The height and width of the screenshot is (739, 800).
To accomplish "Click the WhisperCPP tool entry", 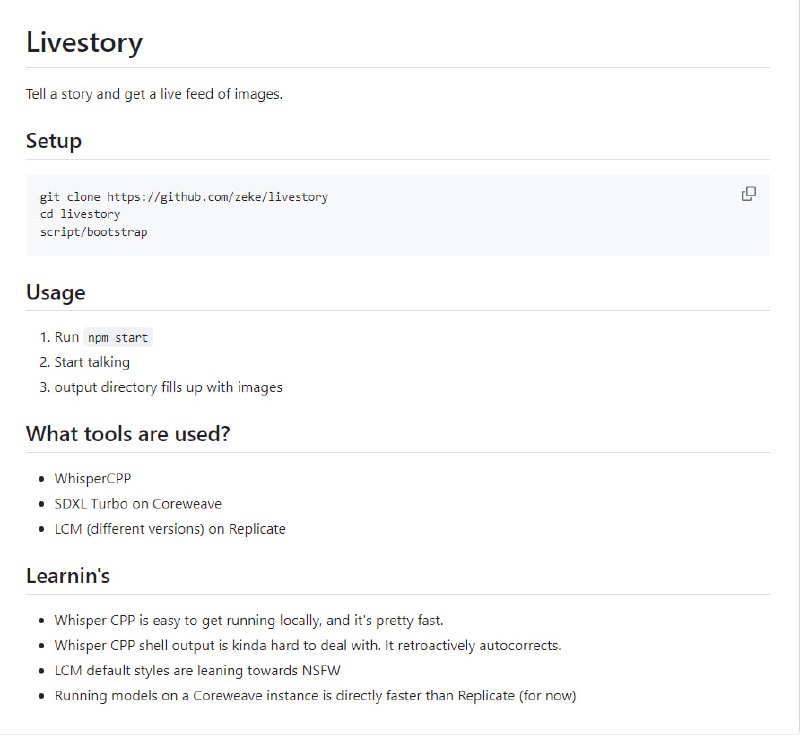I will [93, 479].
